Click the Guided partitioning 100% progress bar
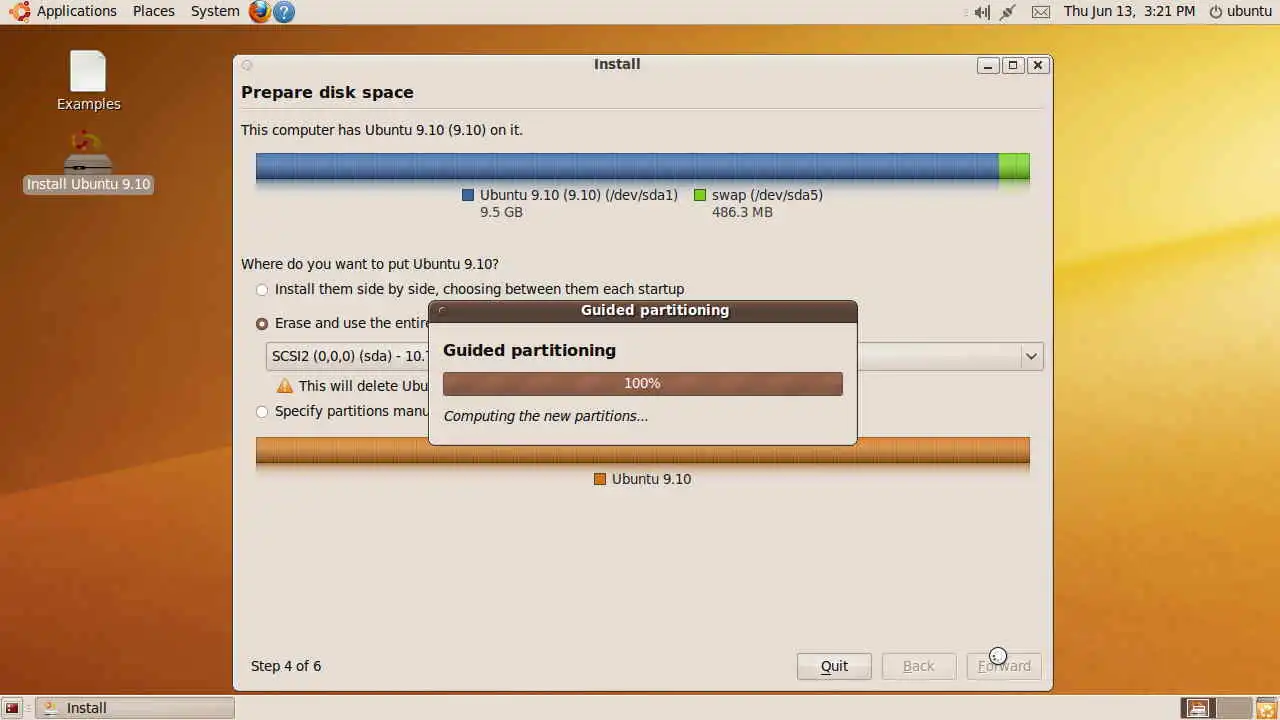The image size is (1280, 720). click(x=643, y=384)
